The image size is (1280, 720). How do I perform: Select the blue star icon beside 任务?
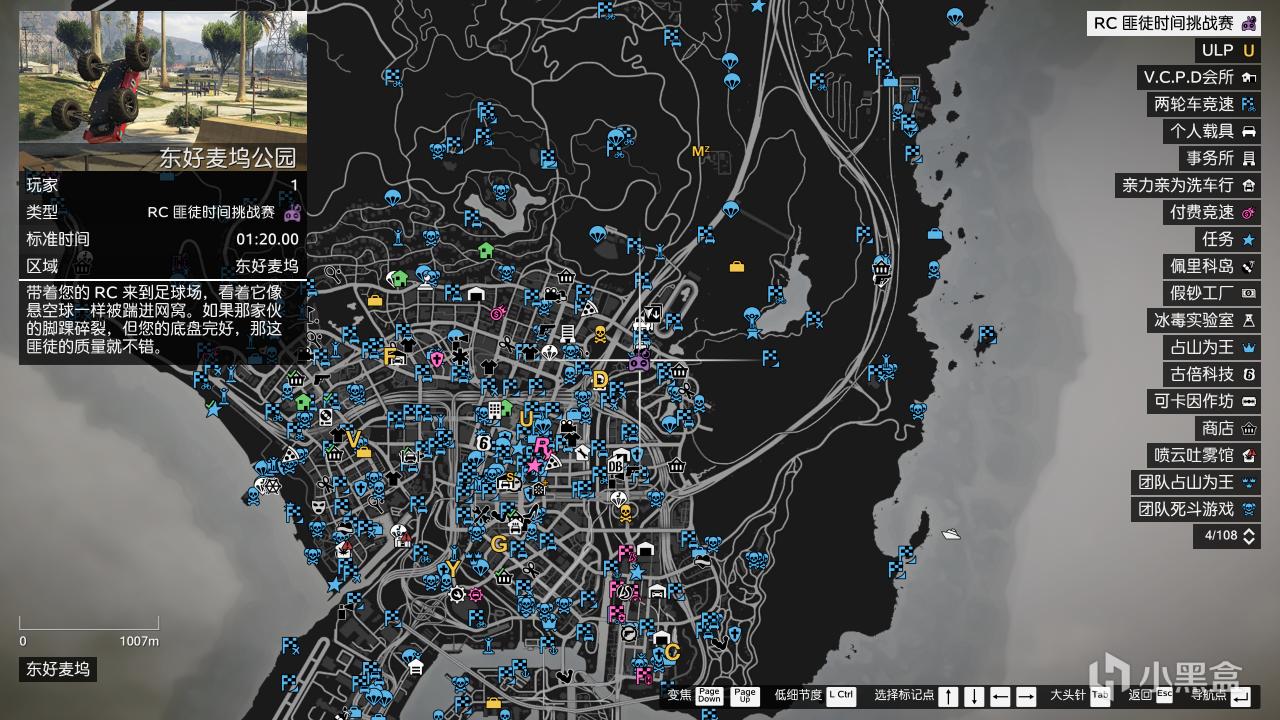point(1248,239)
